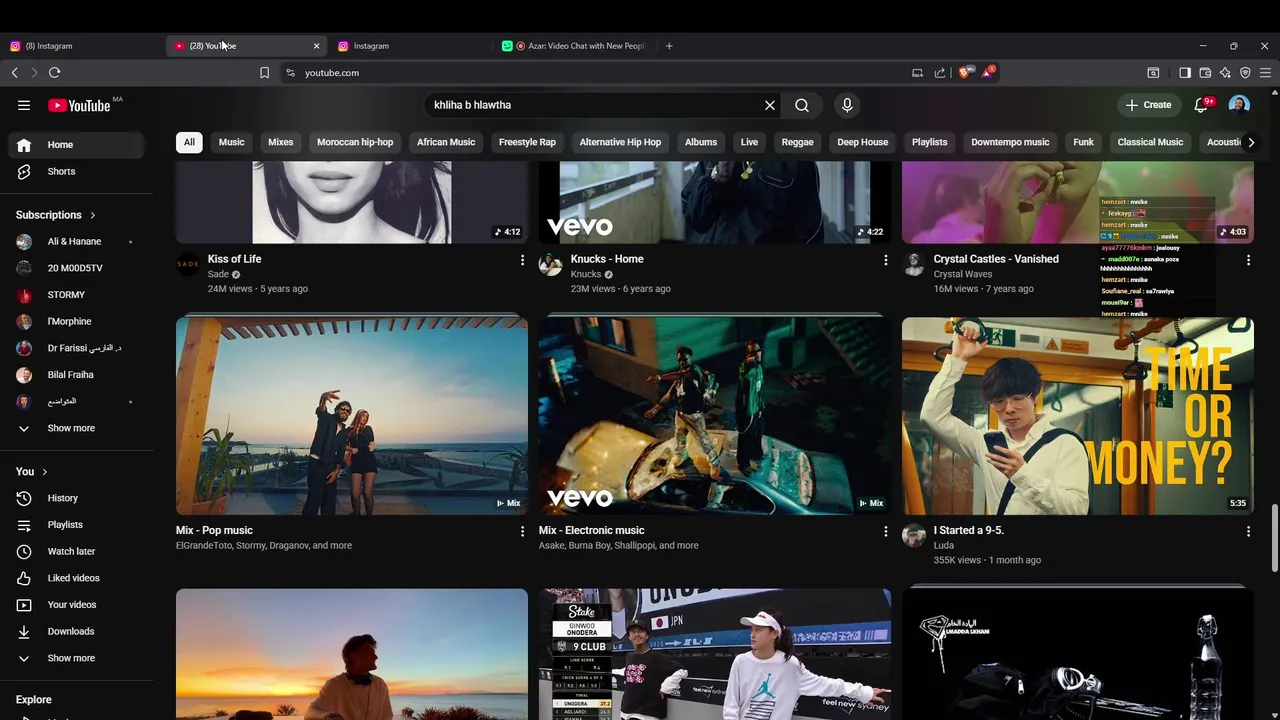1280x720 pixels.
Task: Open Watch later in sidebar
Action: tap(77, 551)
